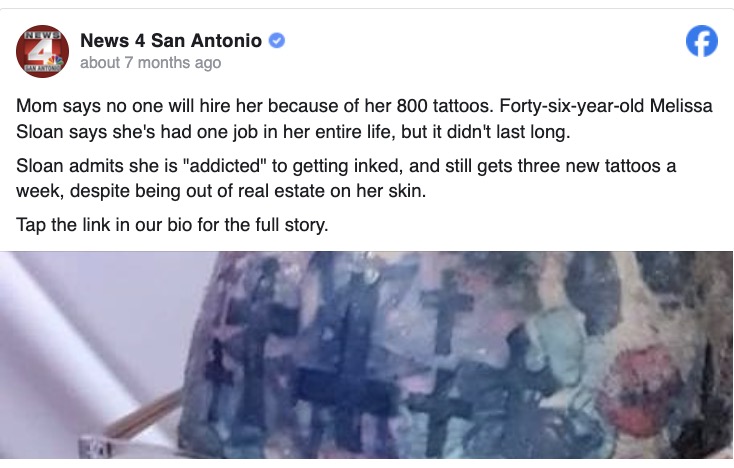The height and width of the screenshot is (468, 734).
Task: Click the 'Mom says no one will hire her' paragraph
Action: pos(364,118)
